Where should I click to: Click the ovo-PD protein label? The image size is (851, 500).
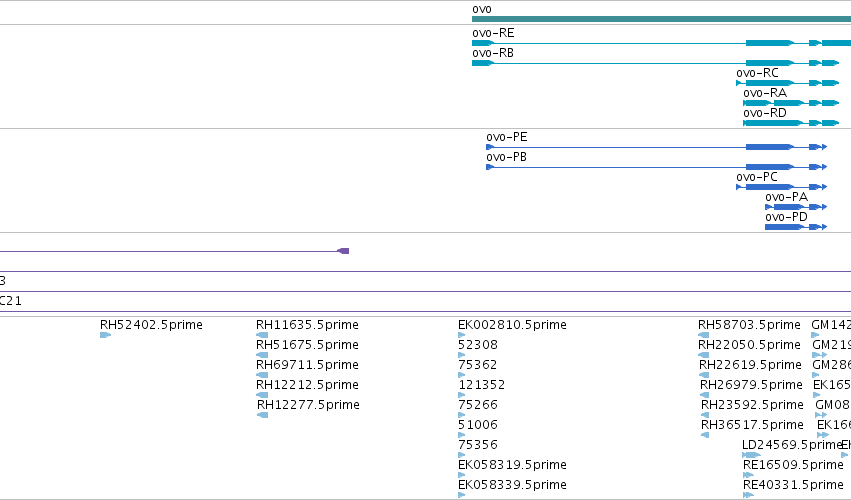(x=786, y=218)
